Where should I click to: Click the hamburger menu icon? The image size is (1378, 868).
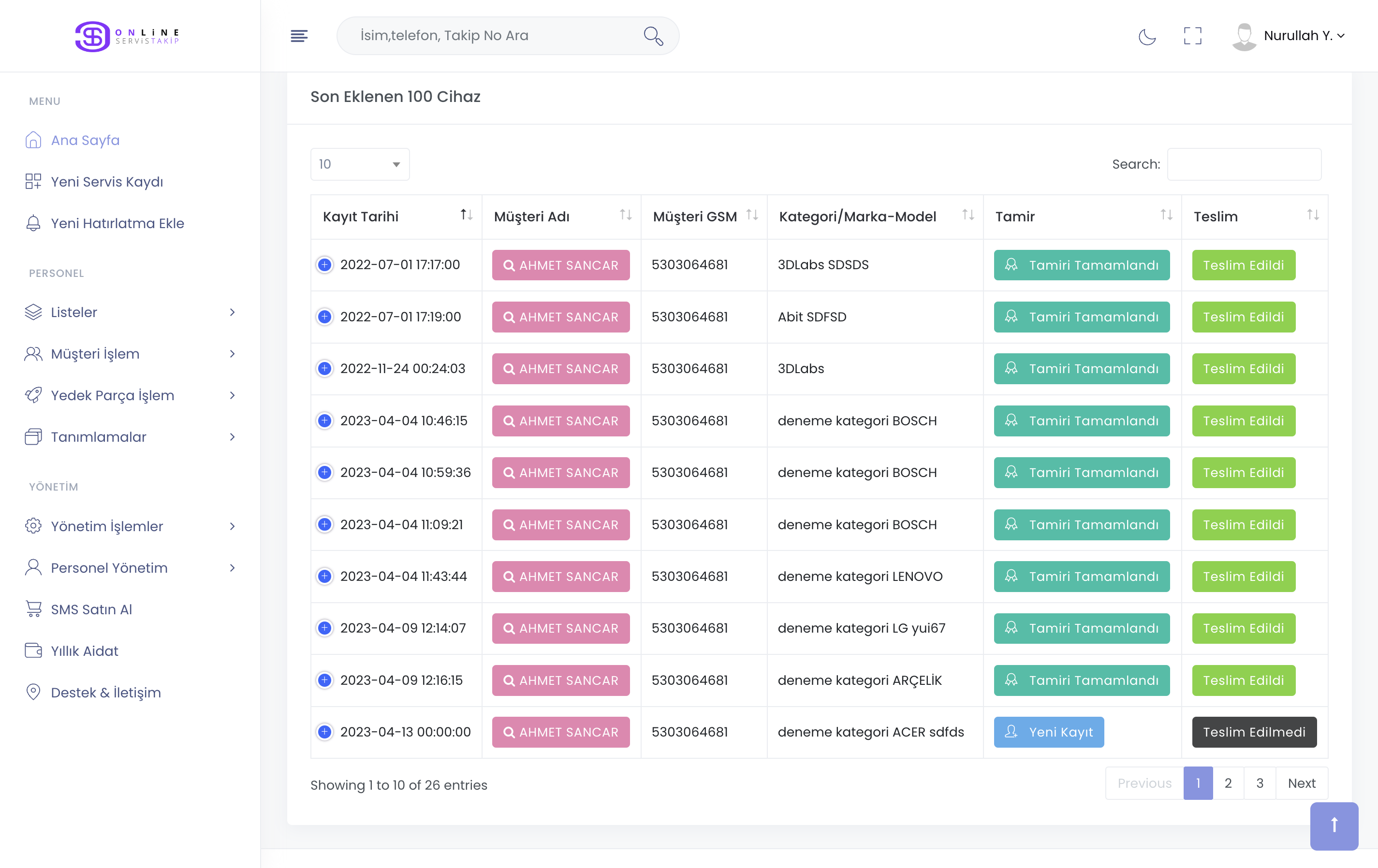point(299,36)
